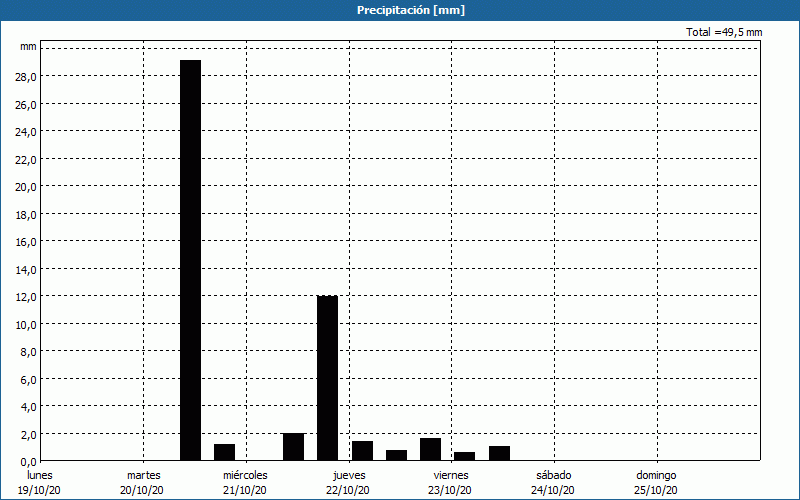Click the viernes day label
This screenshot has width=800, height=500.
451,475
